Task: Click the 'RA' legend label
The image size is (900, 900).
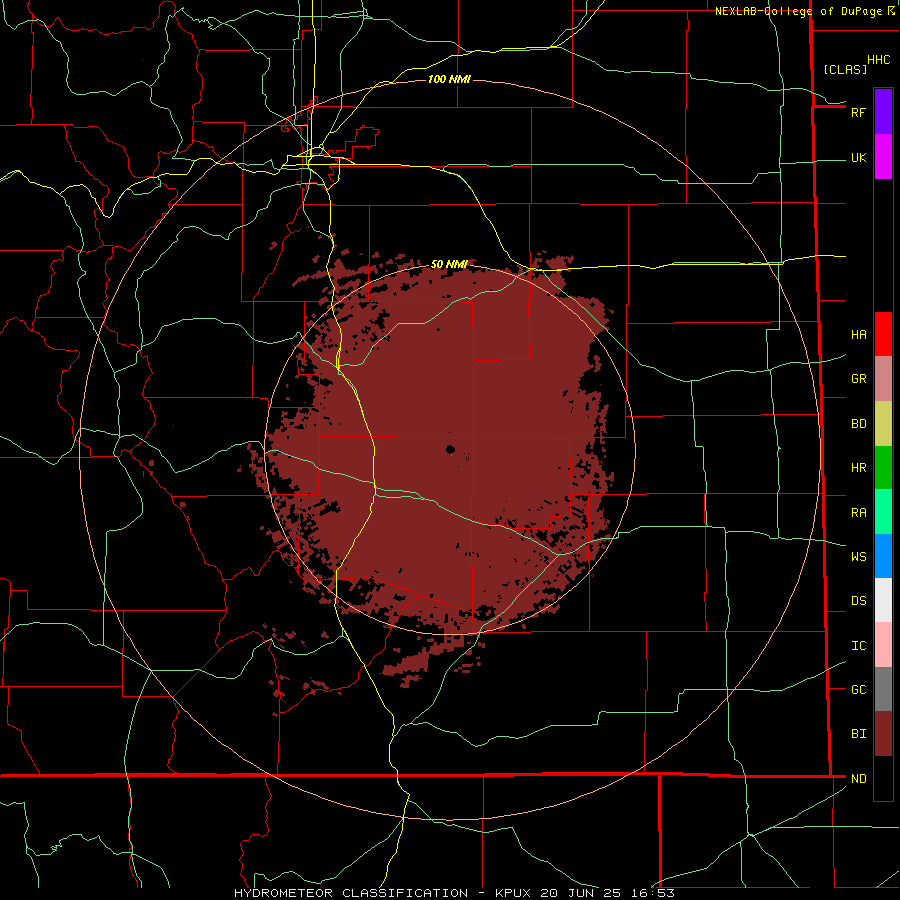Action: coord(858,513)
